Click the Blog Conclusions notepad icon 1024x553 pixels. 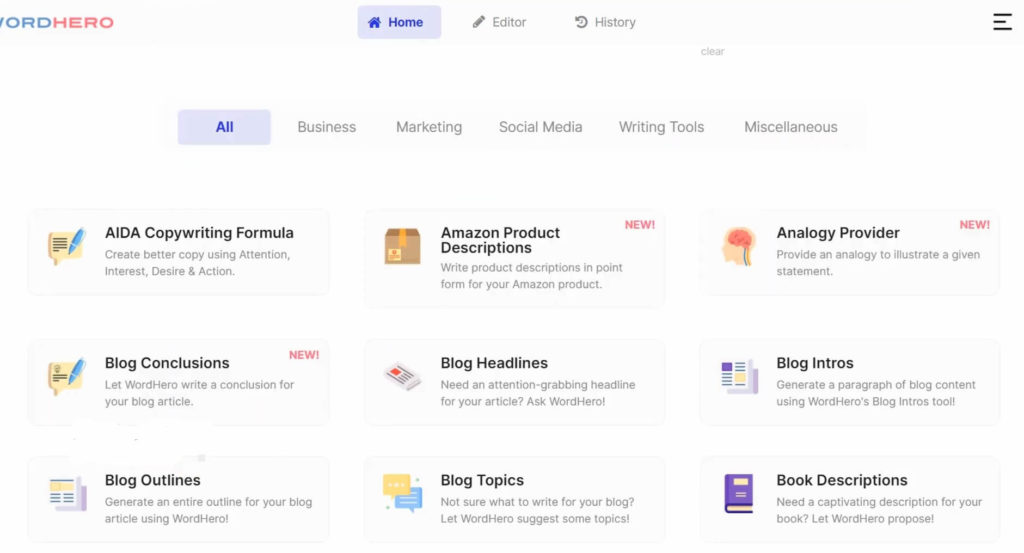point(67,376)
